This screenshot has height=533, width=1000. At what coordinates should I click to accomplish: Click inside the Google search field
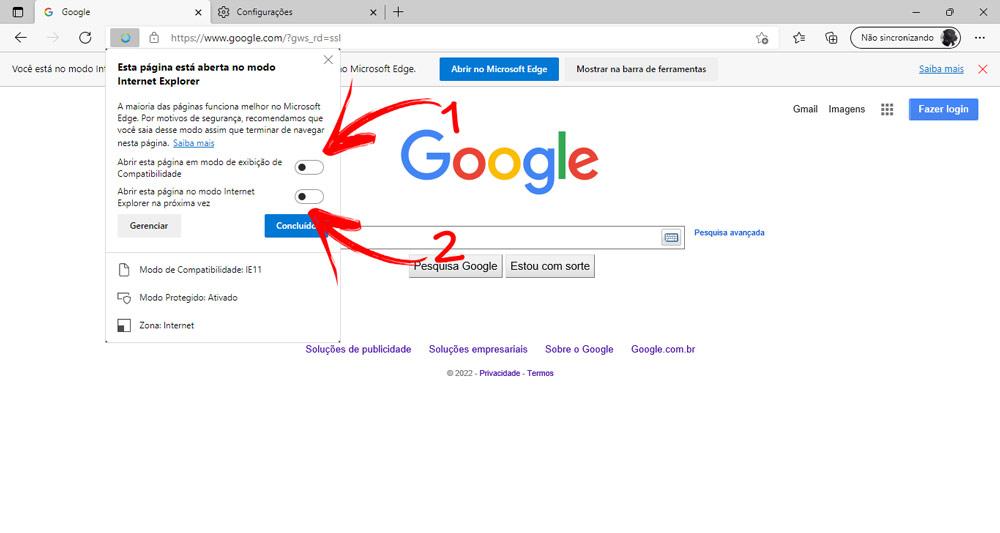point(501,238)
